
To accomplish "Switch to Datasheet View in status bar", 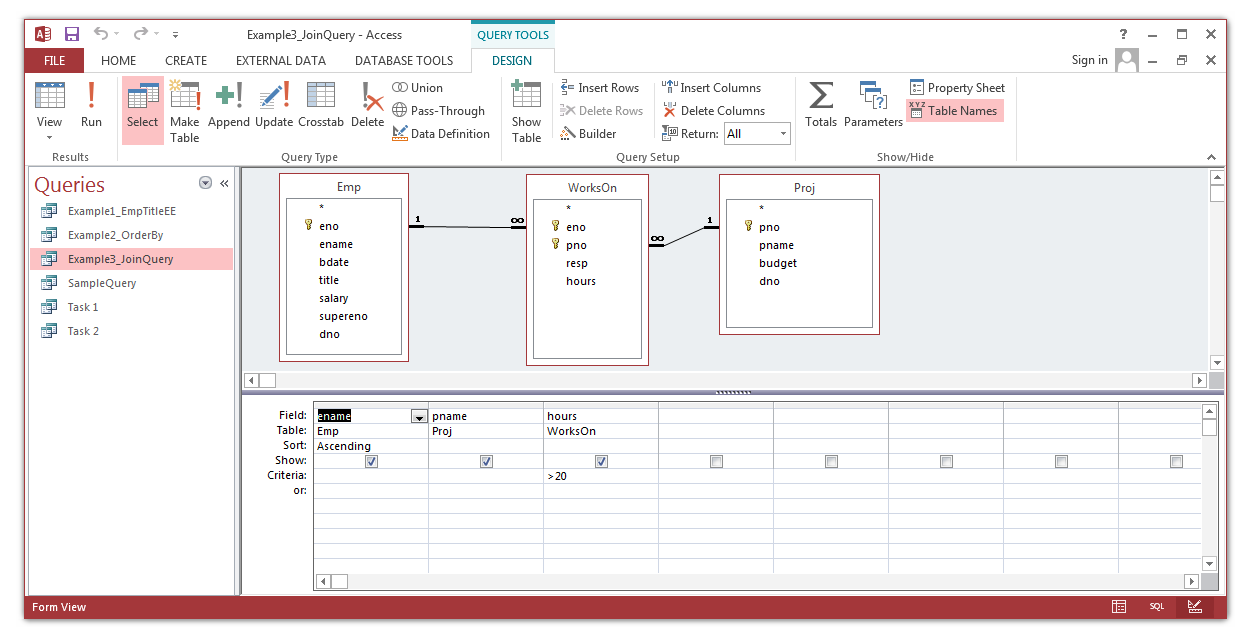I will pos(1119,607).
